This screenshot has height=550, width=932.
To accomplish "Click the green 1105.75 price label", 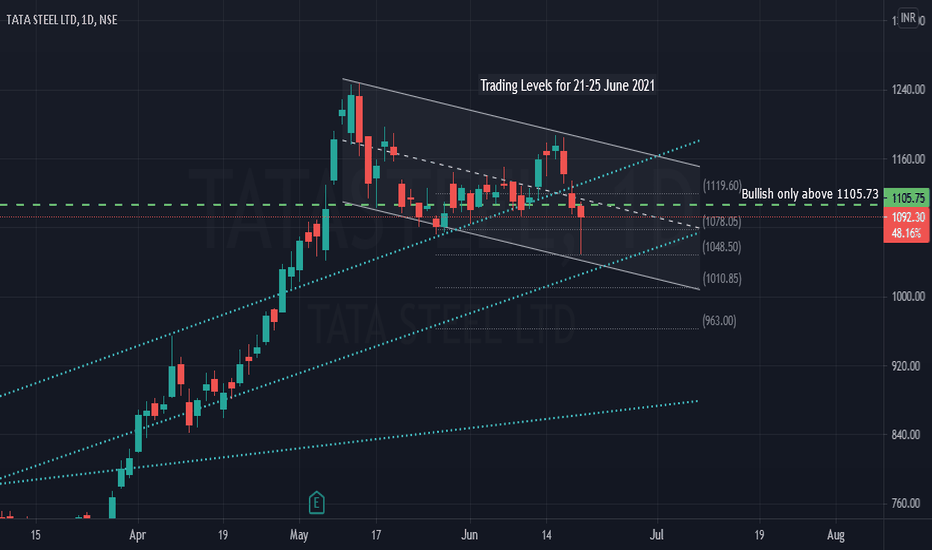I will pos(908,198).
